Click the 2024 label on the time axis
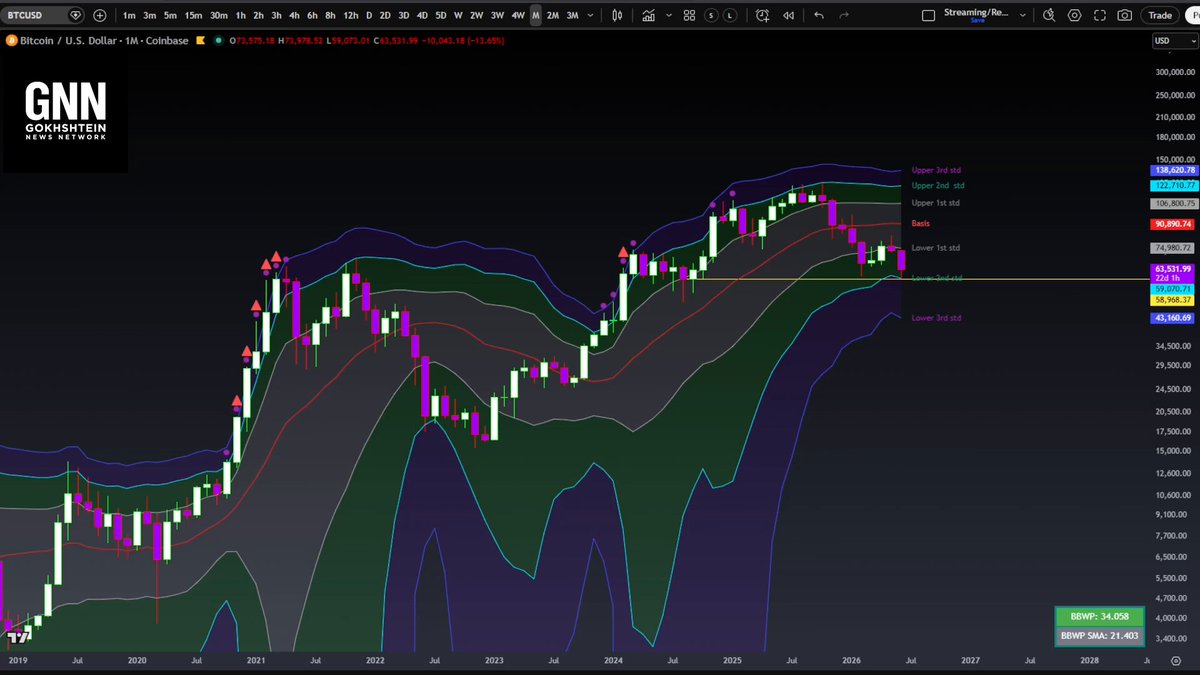1200x675 pixels. (613, 661)
